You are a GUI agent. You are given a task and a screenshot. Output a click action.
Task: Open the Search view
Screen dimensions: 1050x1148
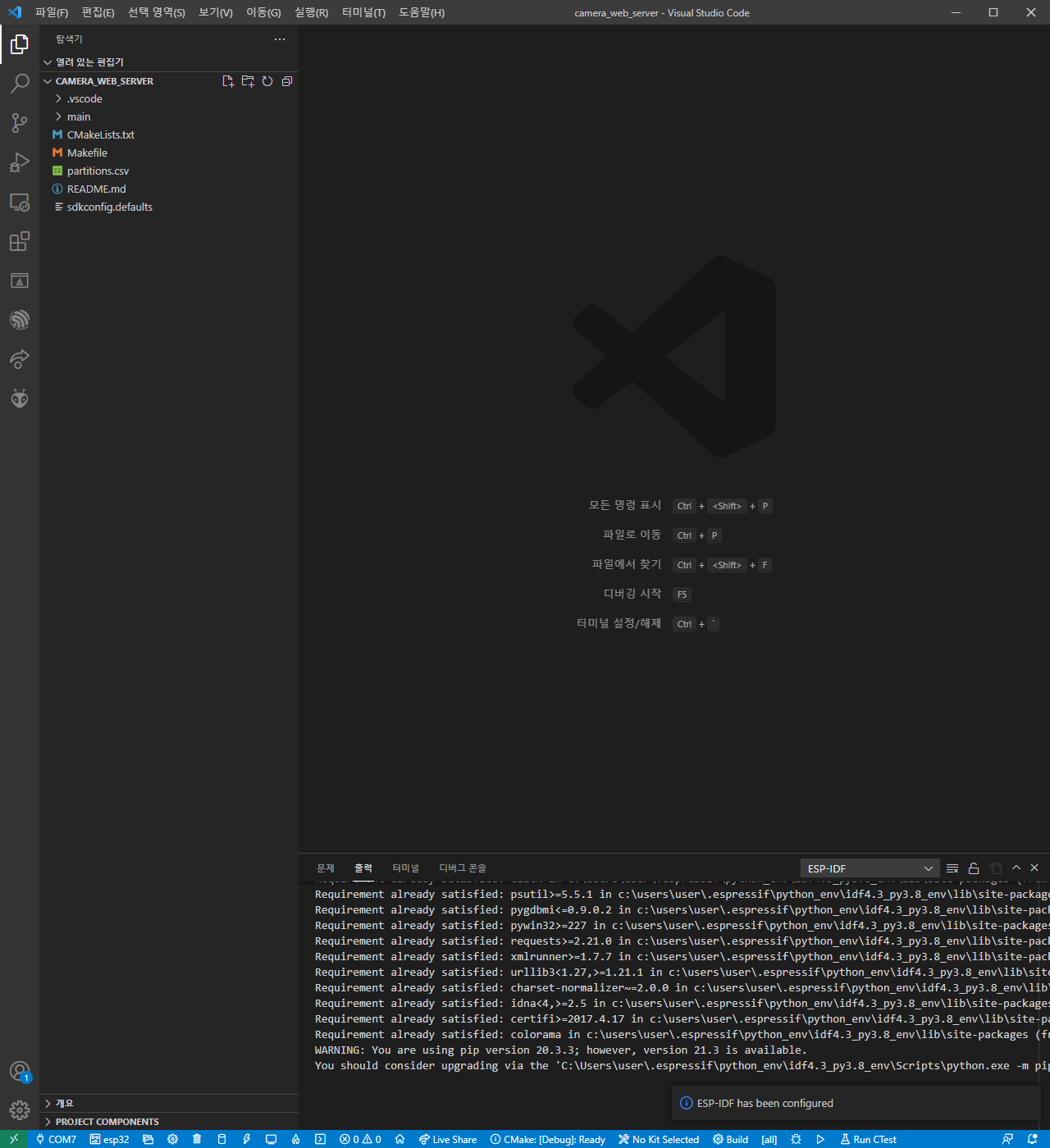(20, 84)
